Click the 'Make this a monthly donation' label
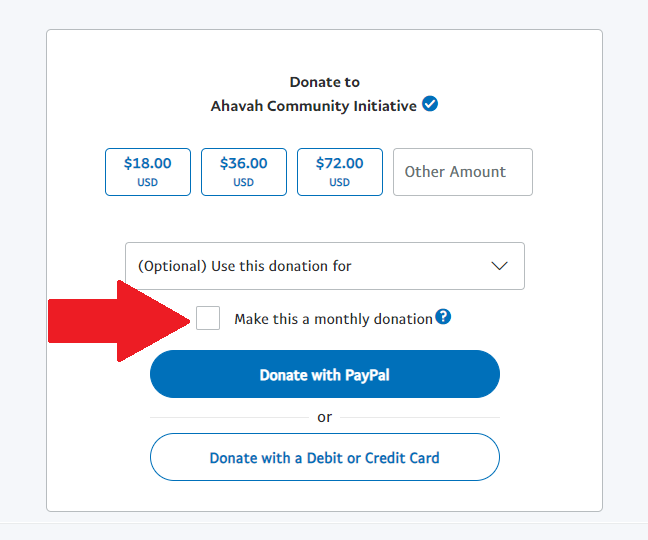The image size is (648, 540). [333, 319]
